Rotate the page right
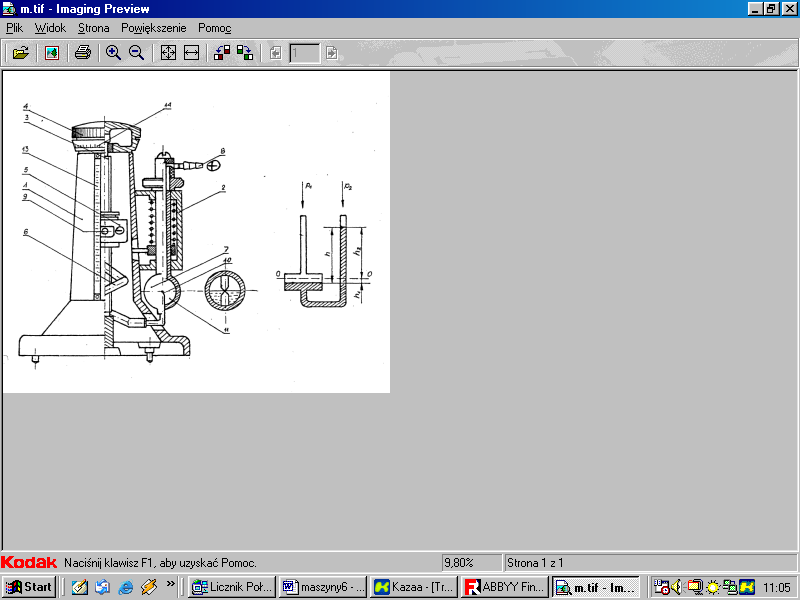800x600 pixels. [245, 53]
